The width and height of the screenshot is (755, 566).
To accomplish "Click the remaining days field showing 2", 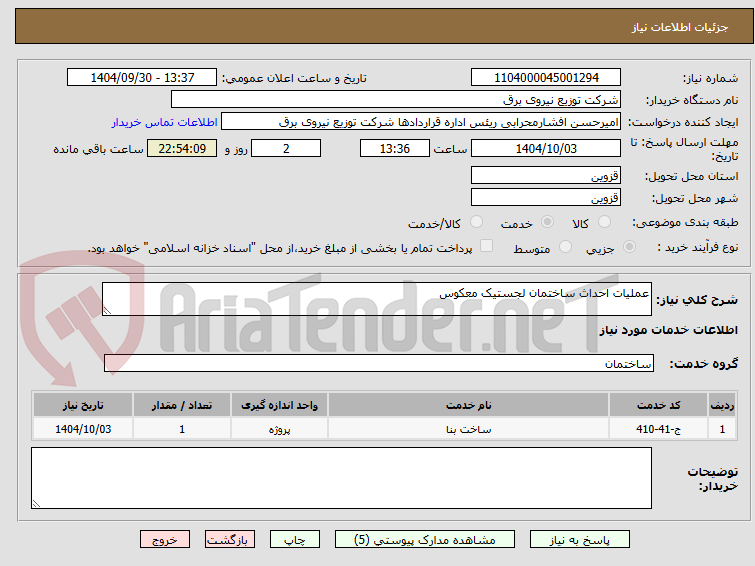I will pyautogui.click(x=286, y=148).
